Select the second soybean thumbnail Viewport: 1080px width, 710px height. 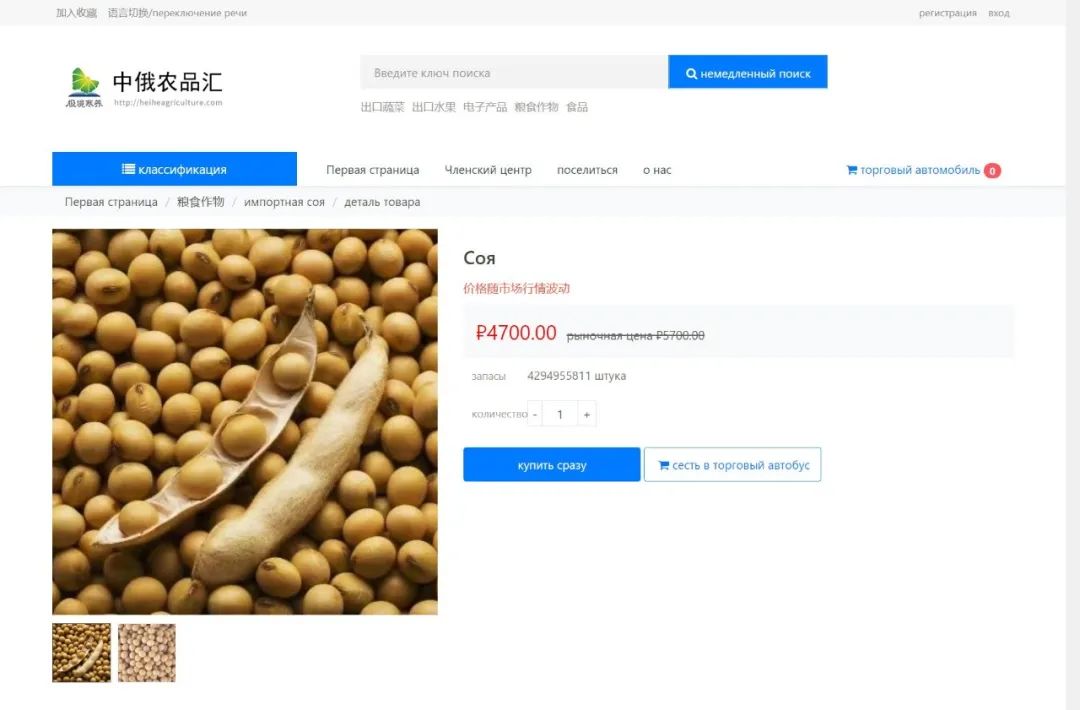coord(147,653)
